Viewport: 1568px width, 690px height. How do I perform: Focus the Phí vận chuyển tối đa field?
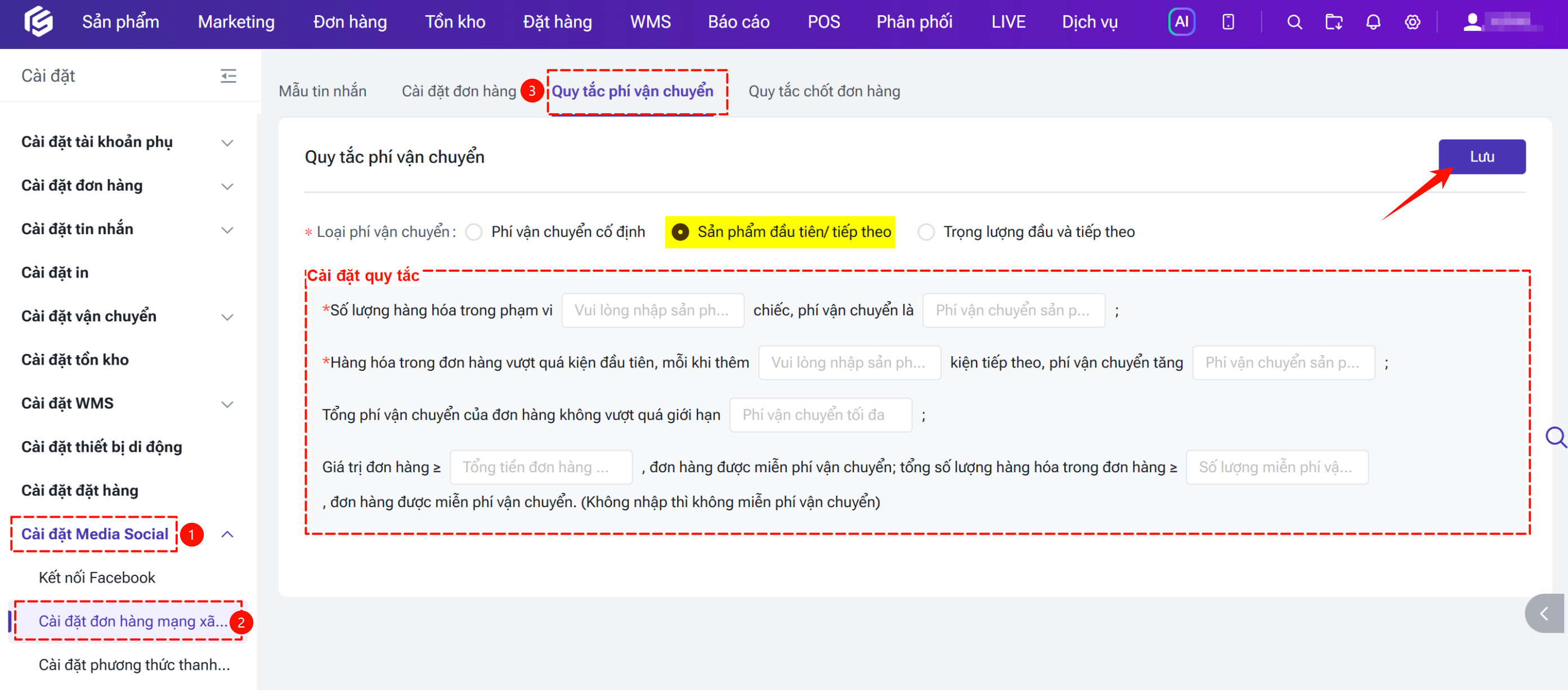click(820, 415)
